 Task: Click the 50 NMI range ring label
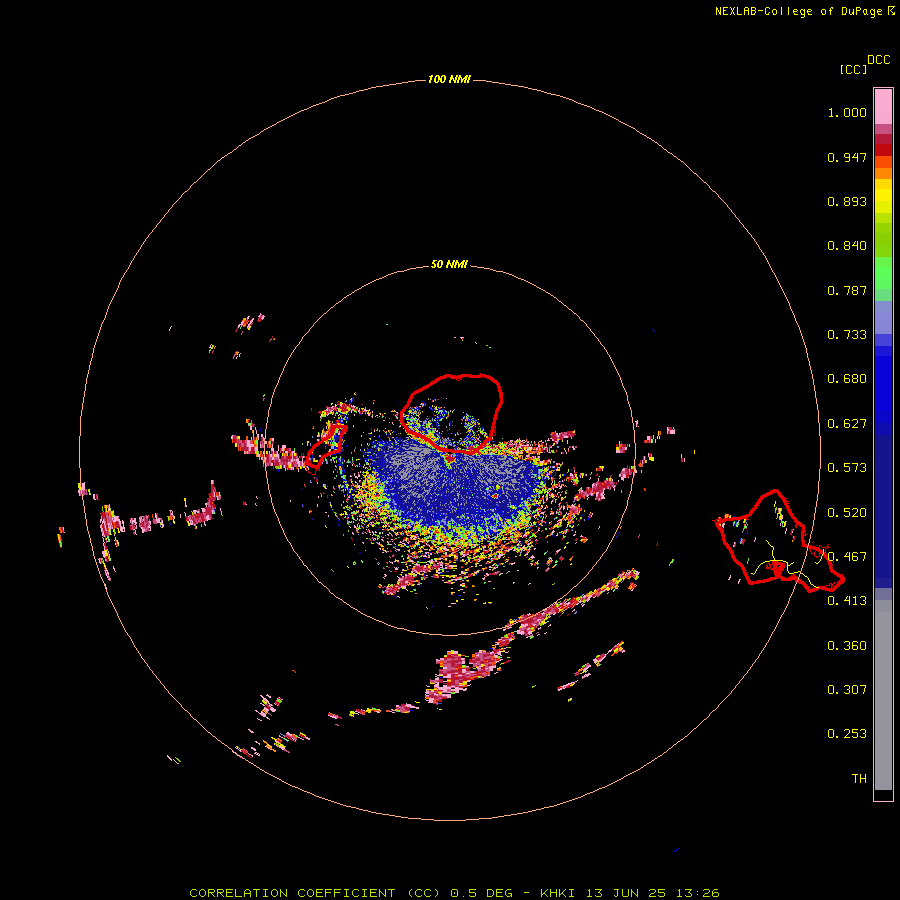(x=449, y=264)
